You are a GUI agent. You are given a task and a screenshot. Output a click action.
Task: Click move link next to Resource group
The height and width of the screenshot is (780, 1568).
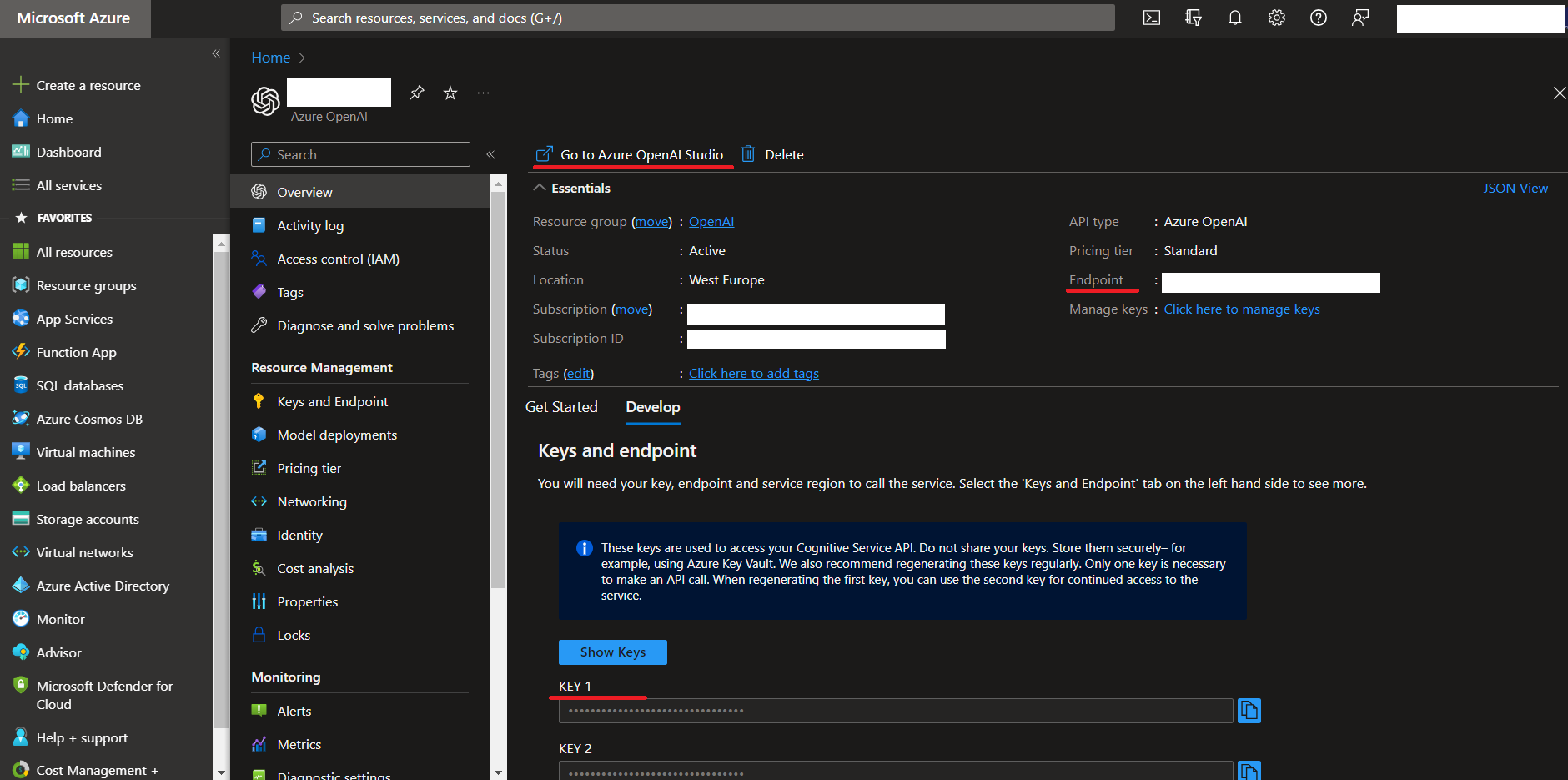(651, 222)
